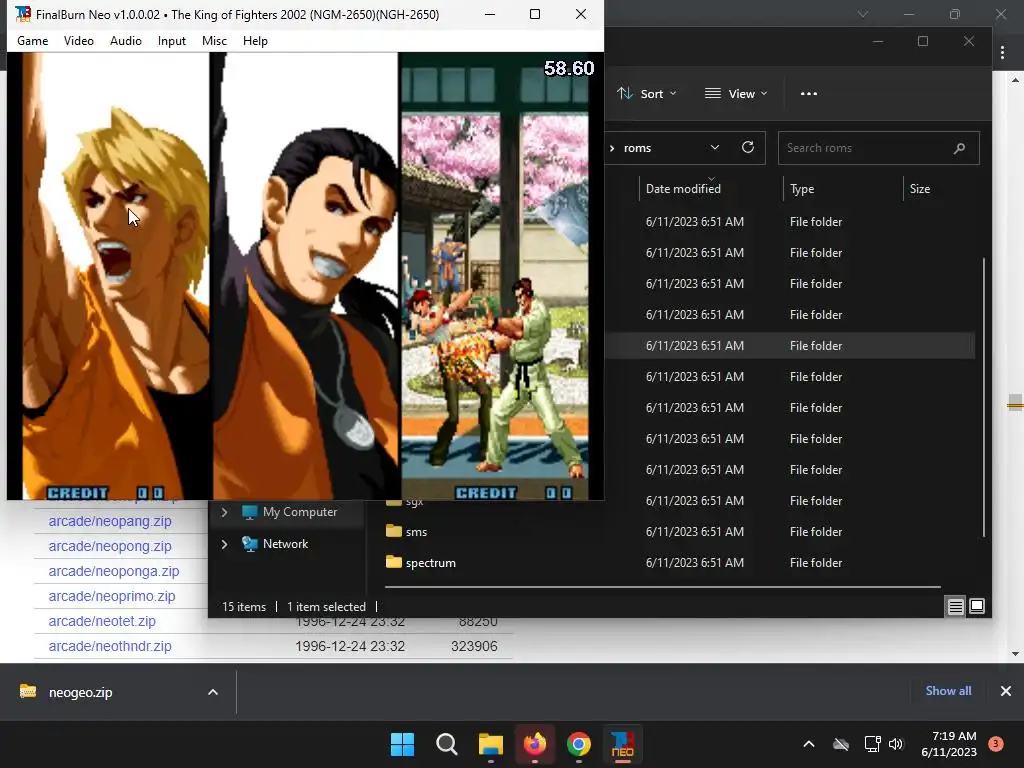Viewport: 1024px width, 768px height.
Task: Open the Windows Start menu
Action: (x=402, y=744)
